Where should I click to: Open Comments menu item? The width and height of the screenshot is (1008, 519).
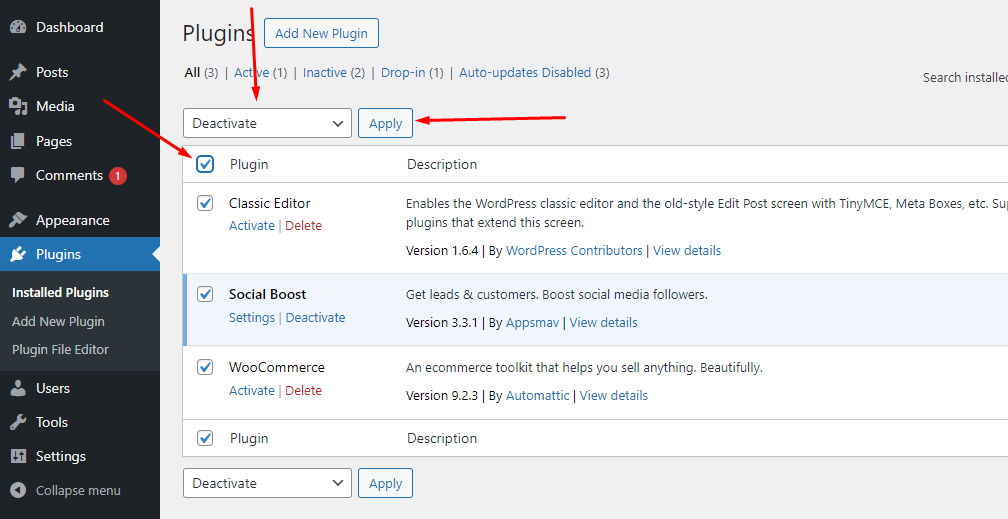tap(69, 175)
